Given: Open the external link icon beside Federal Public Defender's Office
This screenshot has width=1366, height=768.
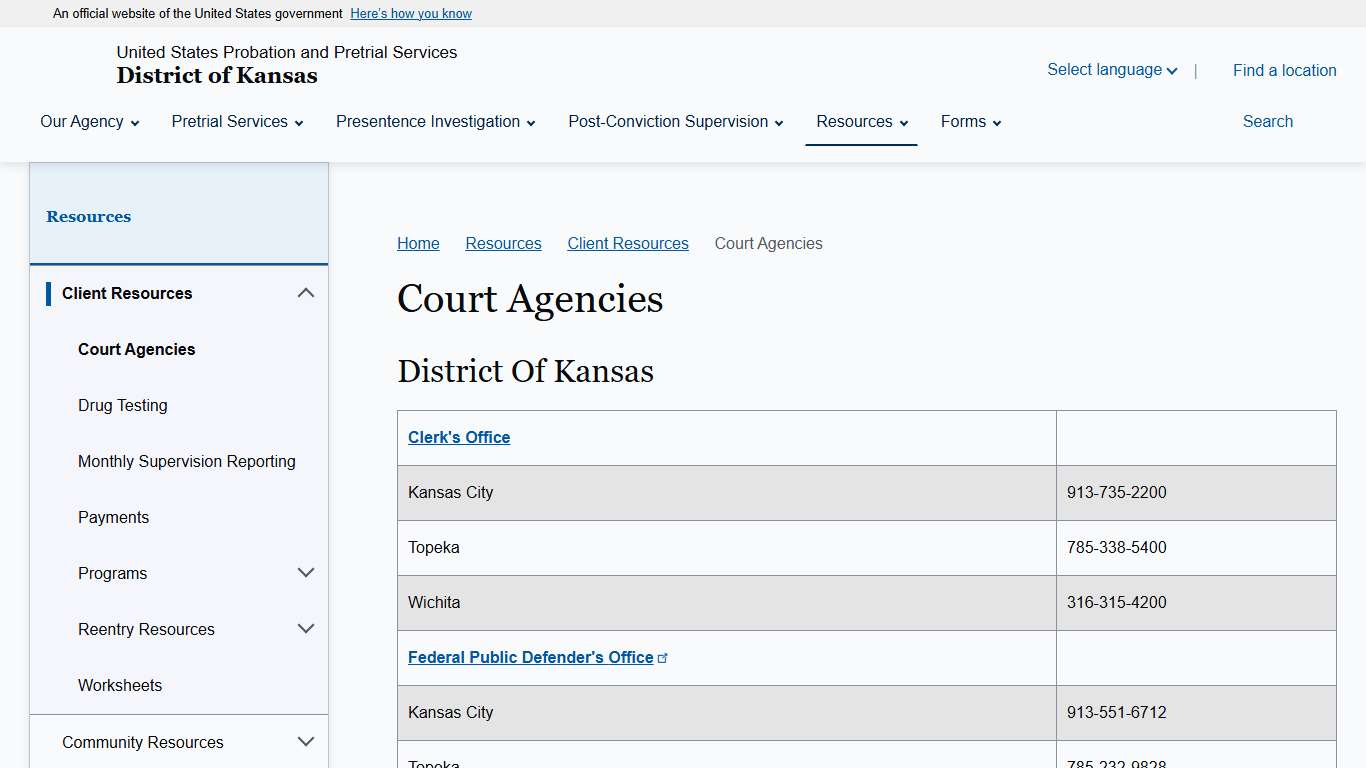Looking at the screenshot, I should tap(664, 656).
